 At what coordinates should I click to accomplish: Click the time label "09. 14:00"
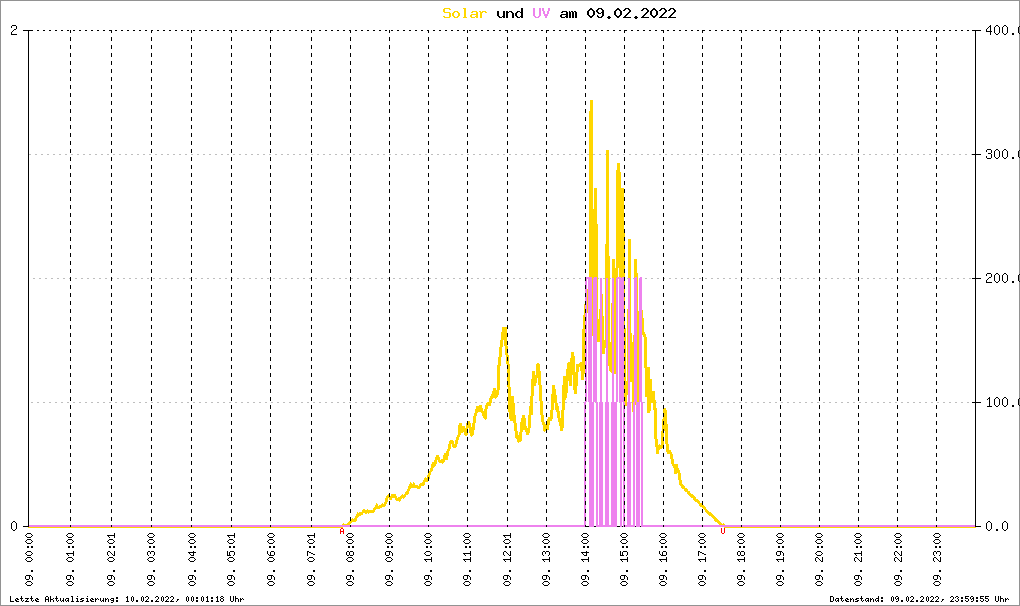coord(586,560)
